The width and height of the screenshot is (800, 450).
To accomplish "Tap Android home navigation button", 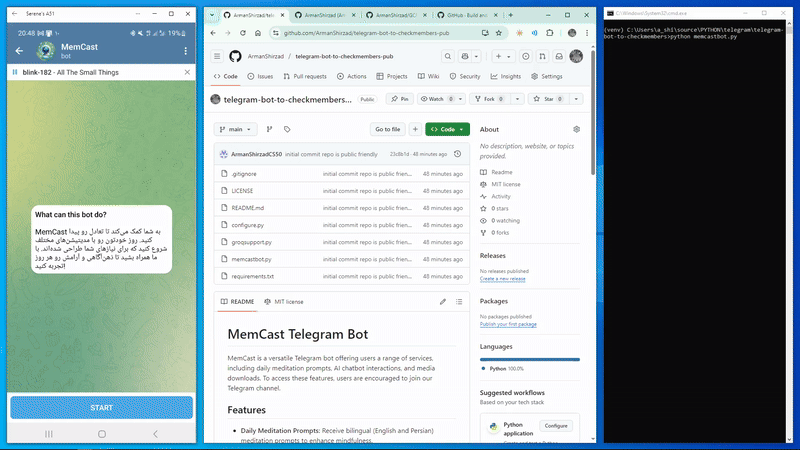I will 102,434.
